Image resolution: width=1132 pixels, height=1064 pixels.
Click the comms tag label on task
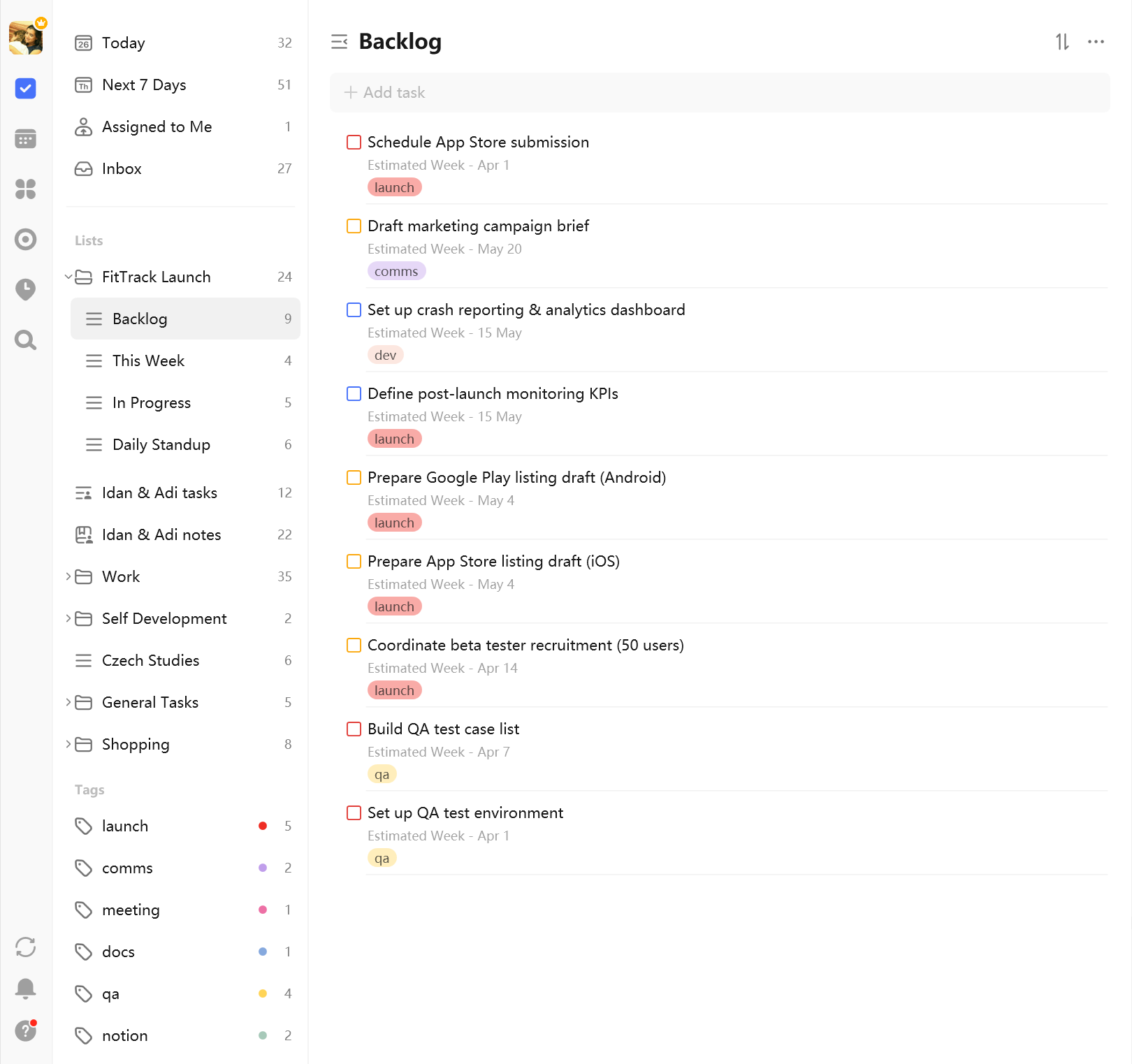click(x=396, y=271)
